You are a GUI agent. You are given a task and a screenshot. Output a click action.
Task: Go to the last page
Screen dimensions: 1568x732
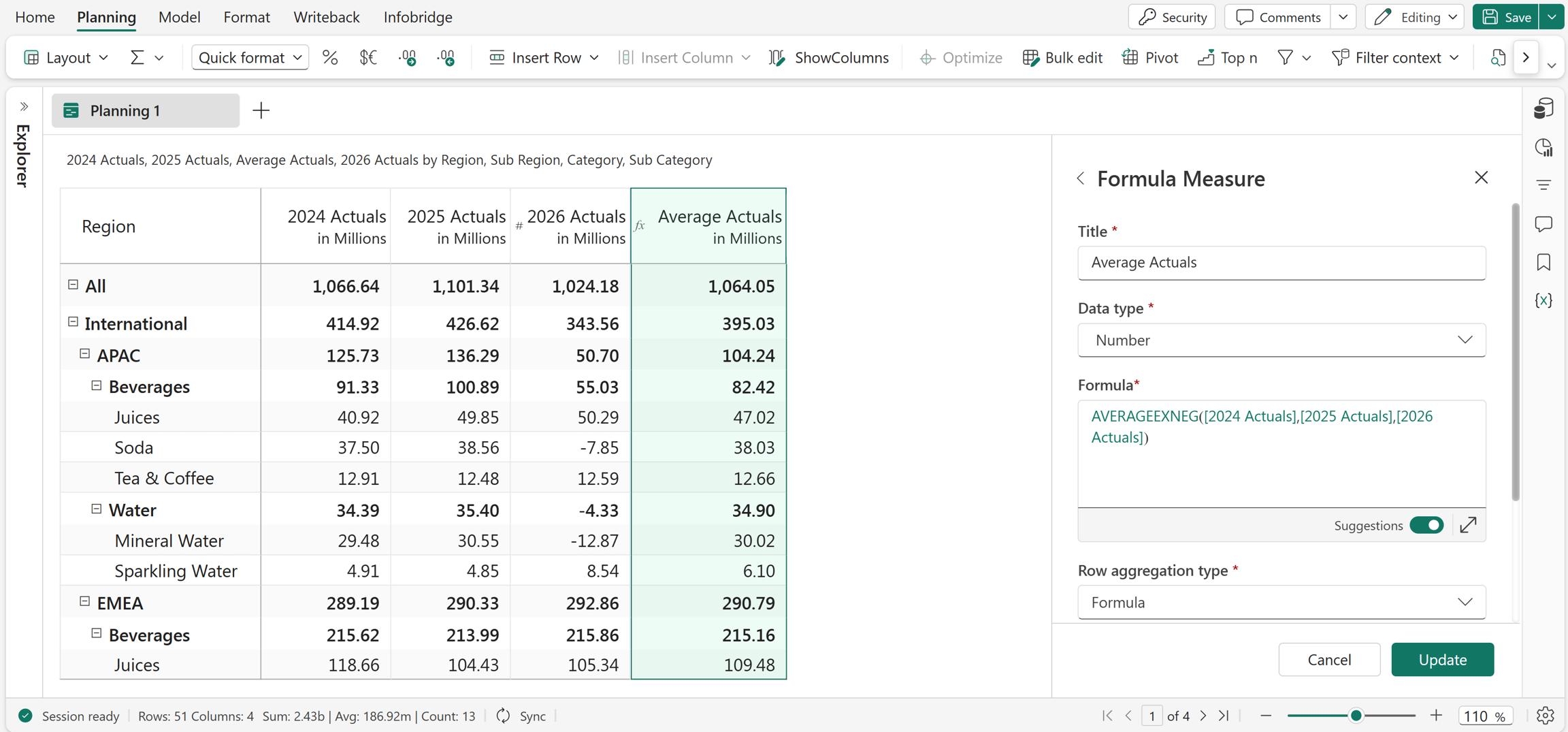(x=1224, y=716)
